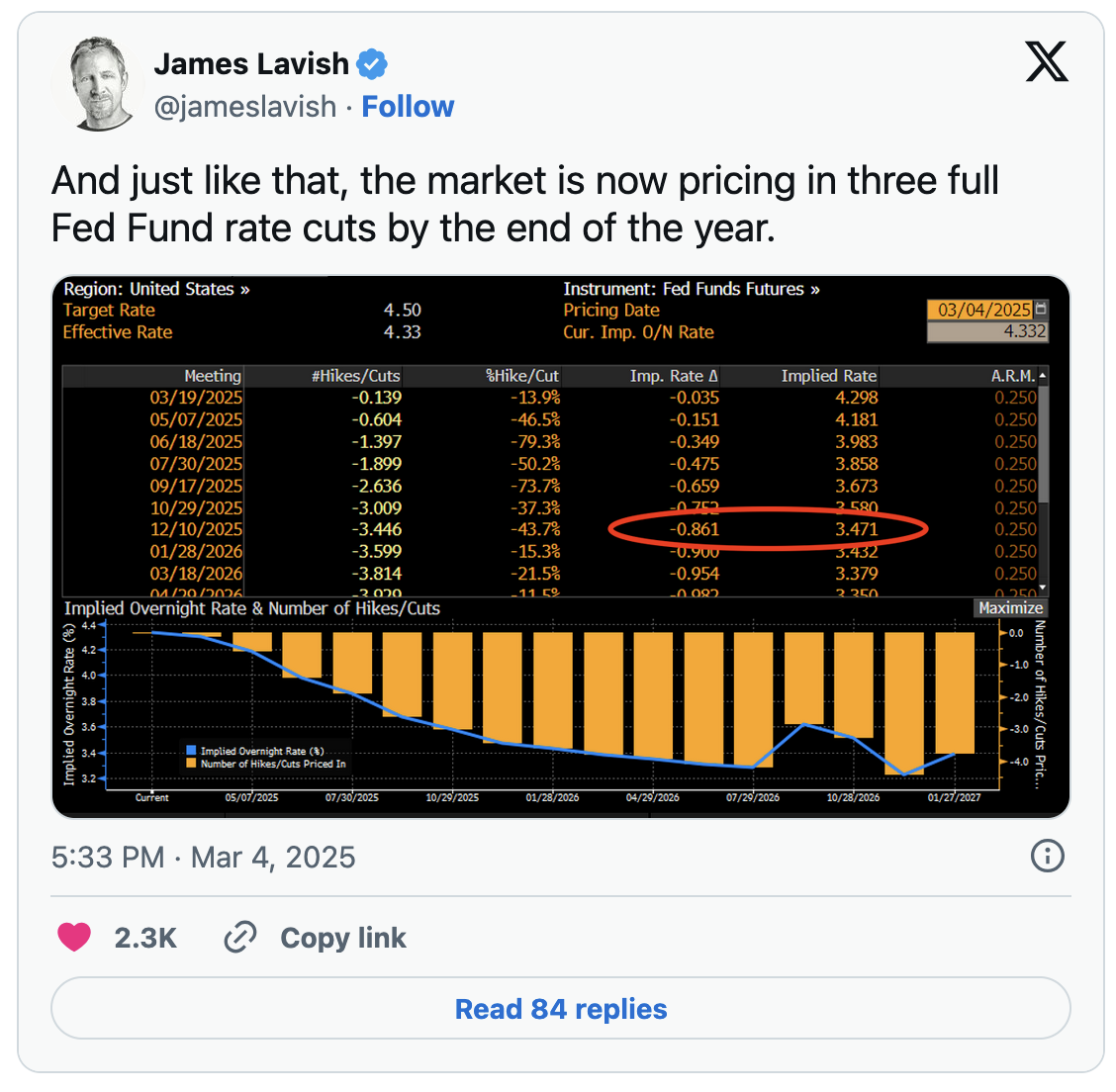Image resolution: width=1116 pixels, height=1092 pixels.
Task: Click Read 84 replies button
Action: (x=560, y=1009)
